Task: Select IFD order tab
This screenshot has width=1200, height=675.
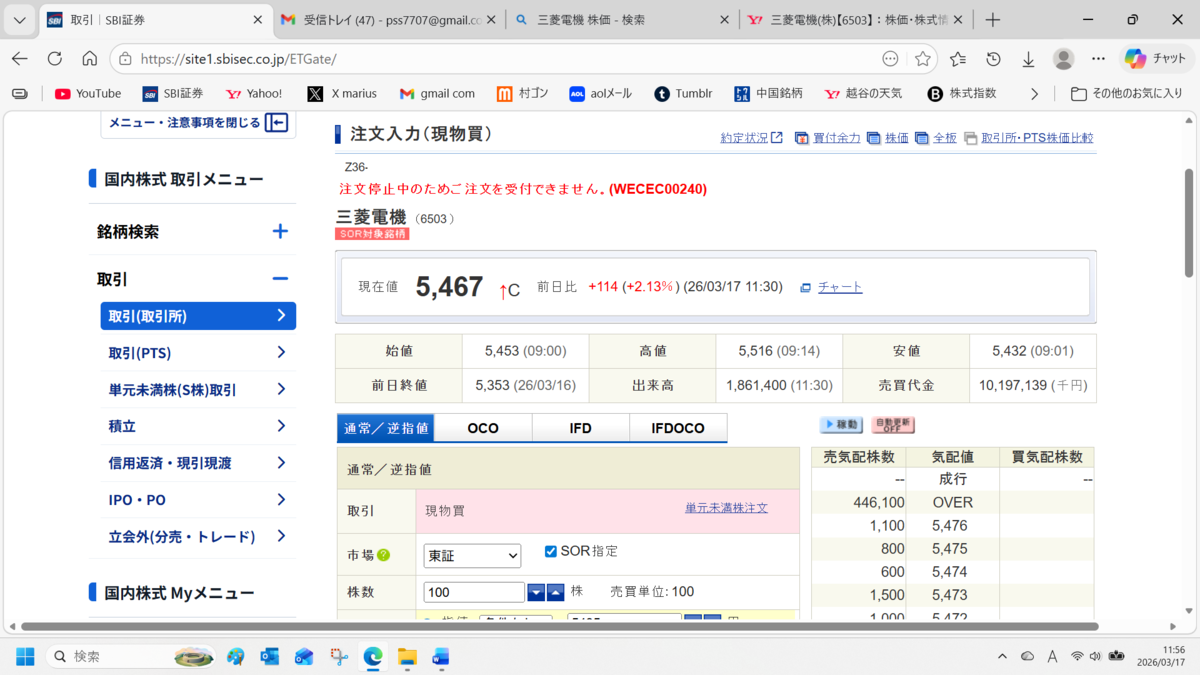Action: pyautogui.click(x=580, y=428)
